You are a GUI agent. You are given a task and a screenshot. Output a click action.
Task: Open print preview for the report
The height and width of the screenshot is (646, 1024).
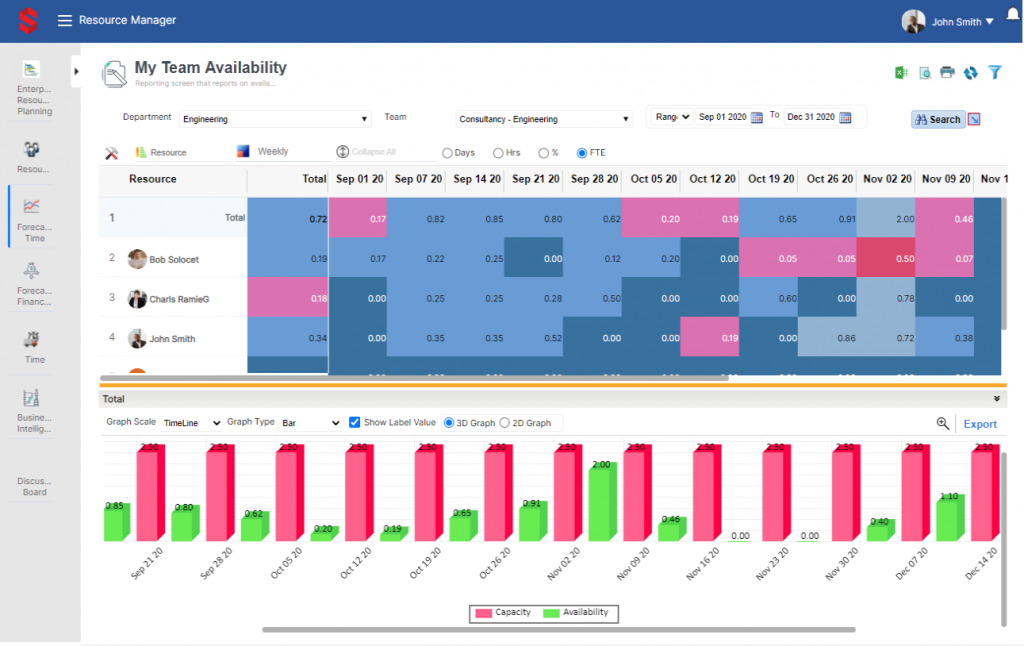(x=926, y=72)
